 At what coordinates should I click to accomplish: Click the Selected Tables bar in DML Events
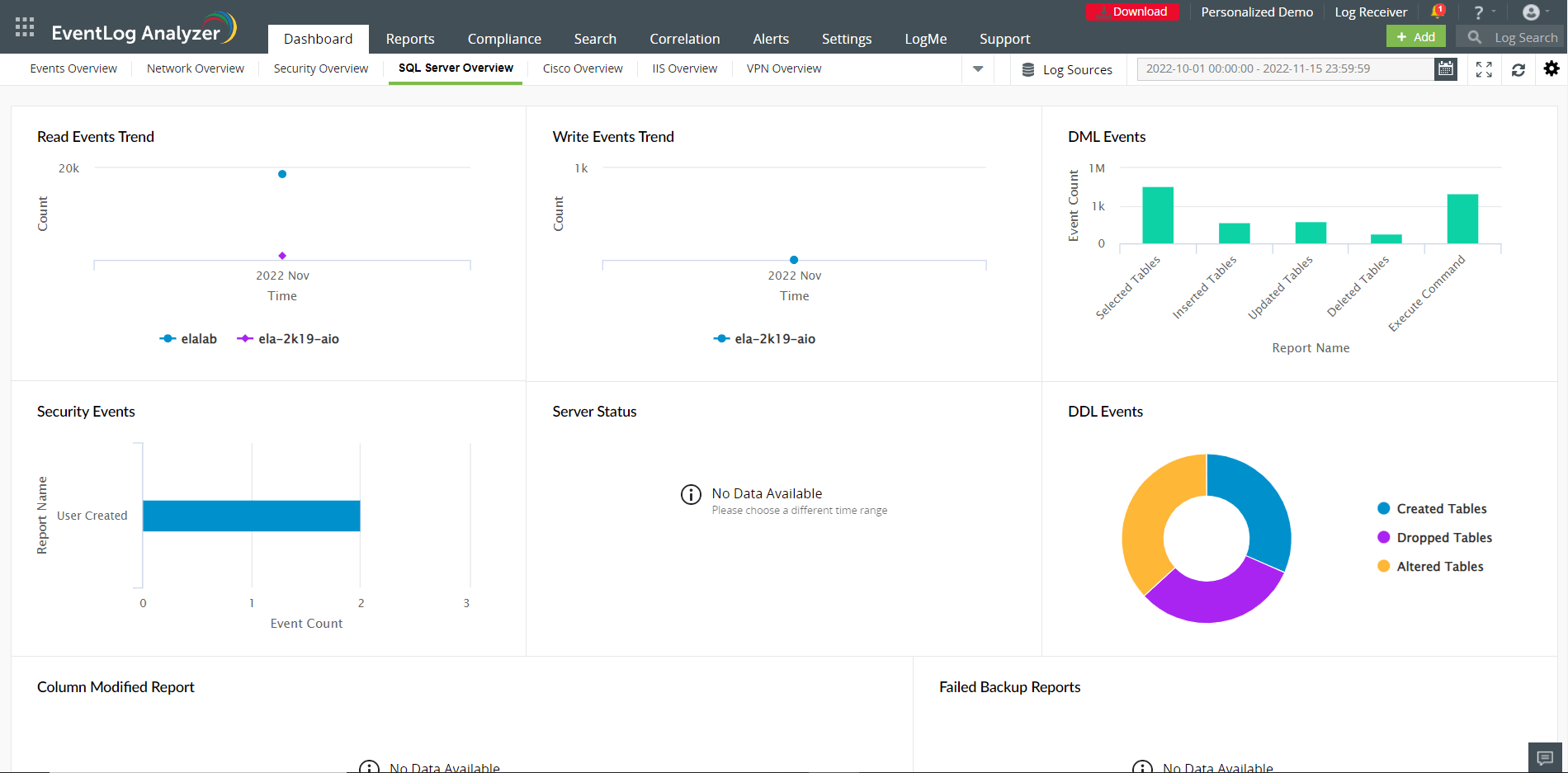pyautogui.click(x=1158, y=215)
